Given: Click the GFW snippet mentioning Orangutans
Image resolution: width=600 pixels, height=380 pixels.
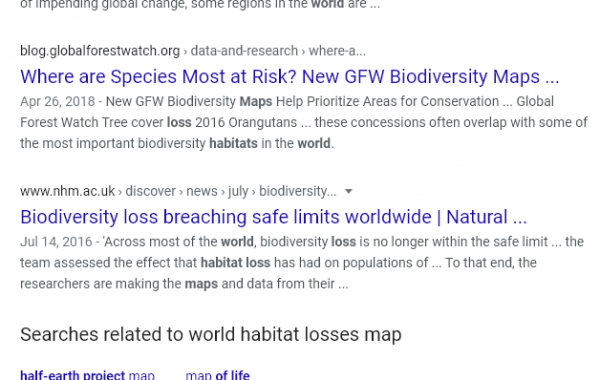Looking at the screenshot, I should [x=304, y=122].
